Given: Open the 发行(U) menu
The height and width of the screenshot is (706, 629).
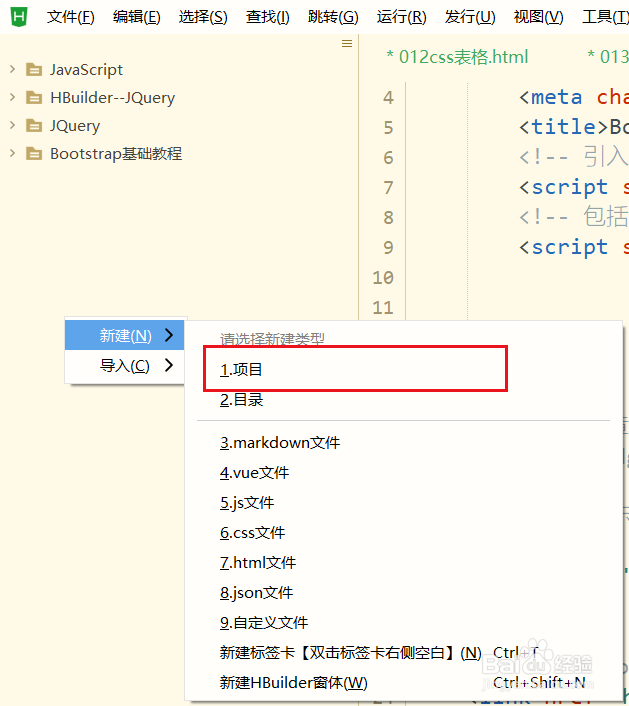Looking at the screenshot, I should (470, 17).
